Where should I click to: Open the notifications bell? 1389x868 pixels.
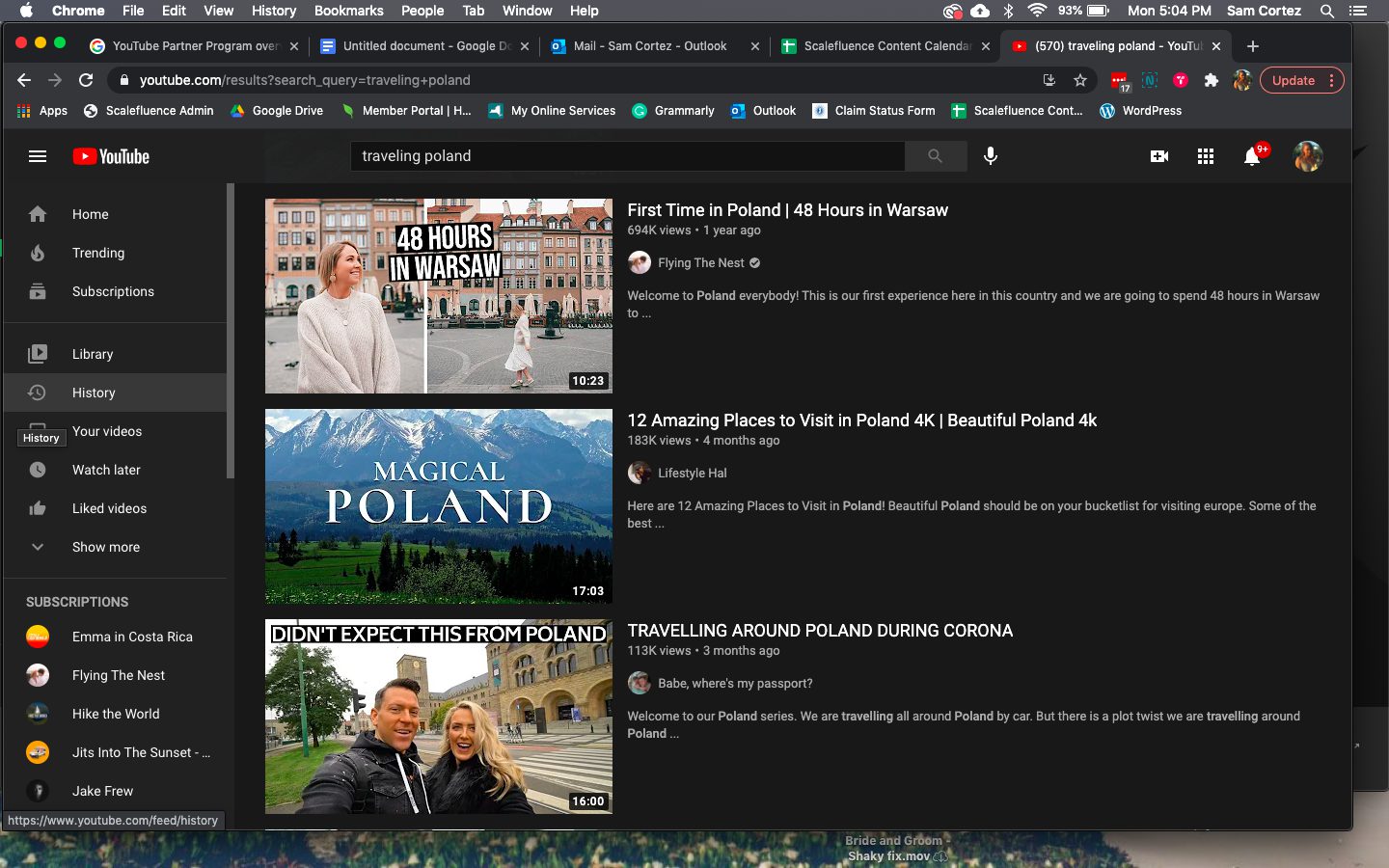[1252, 156]
